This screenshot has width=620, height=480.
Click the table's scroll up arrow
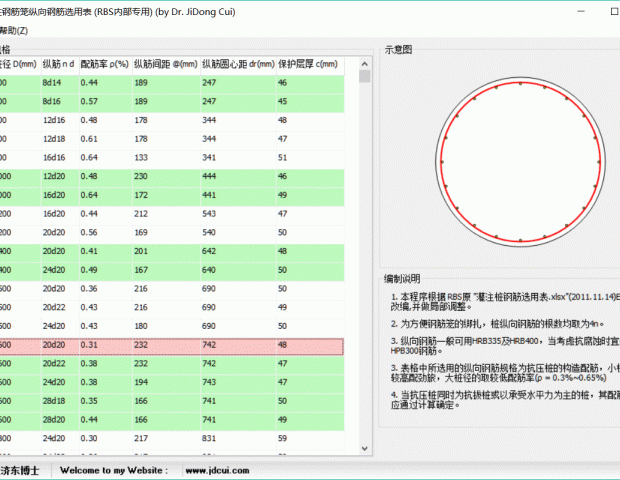click(x=365, y=76)
